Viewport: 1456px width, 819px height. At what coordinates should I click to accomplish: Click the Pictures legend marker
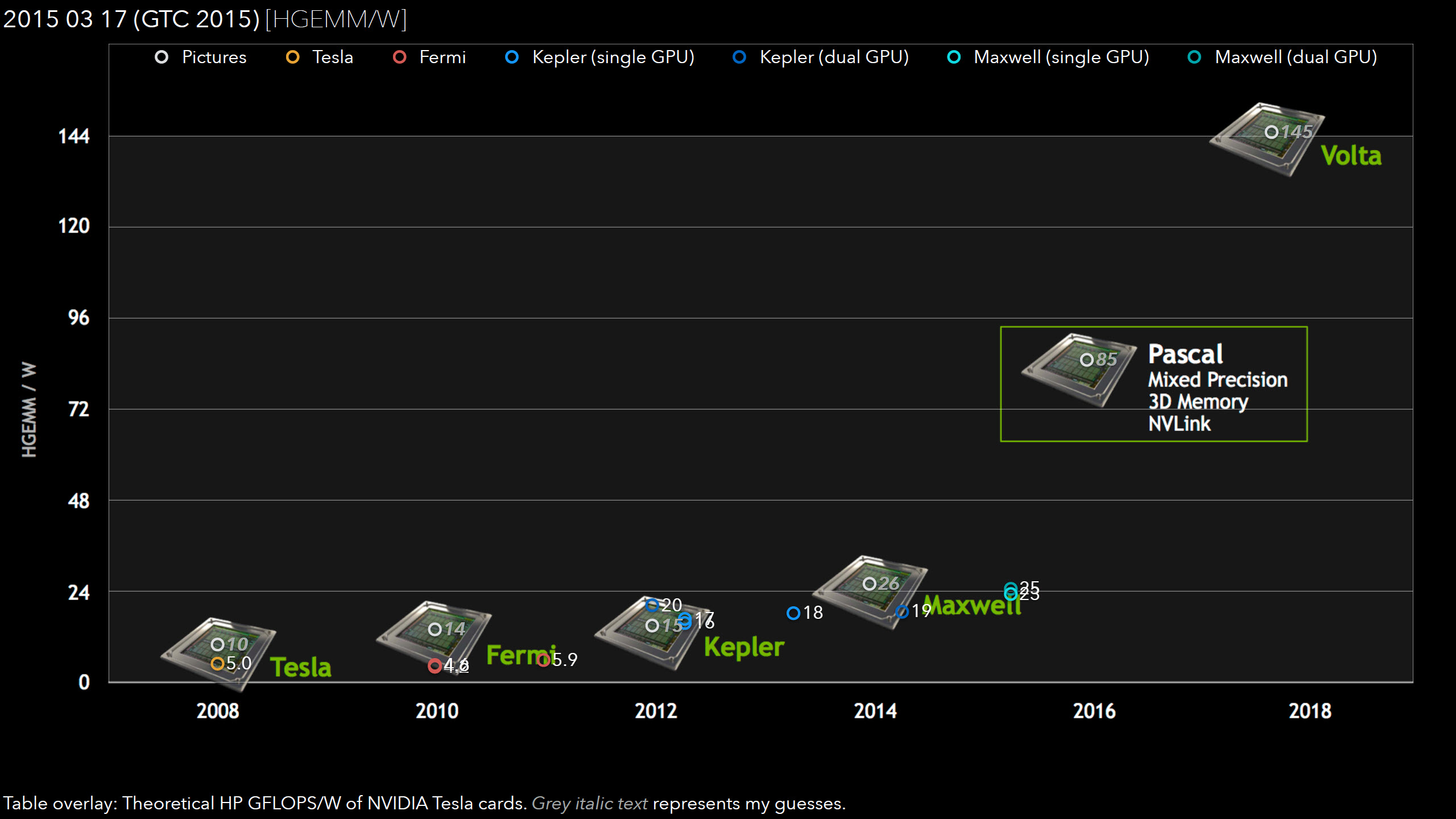pos(162,57)
